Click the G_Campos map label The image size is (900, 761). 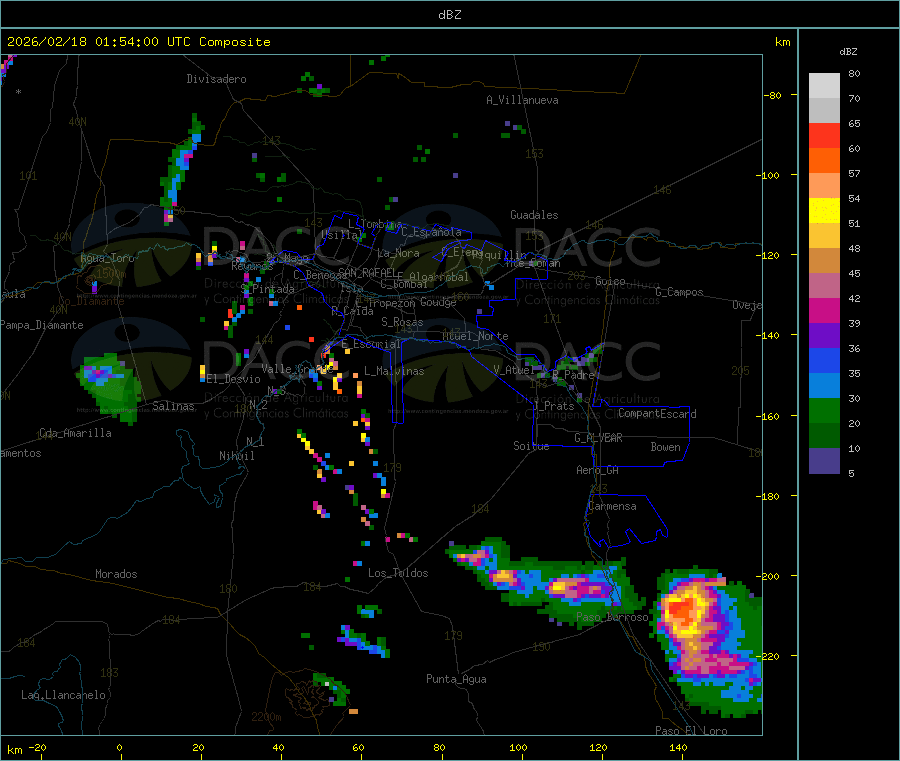pos(680,292)
